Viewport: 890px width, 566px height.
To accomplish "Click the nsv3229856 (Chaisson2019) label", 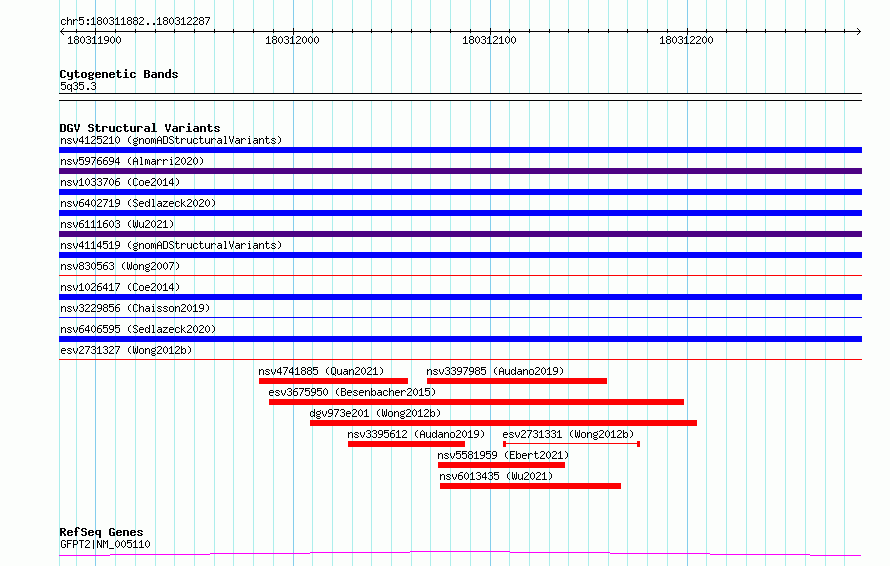I will click(x=135, y=308).
